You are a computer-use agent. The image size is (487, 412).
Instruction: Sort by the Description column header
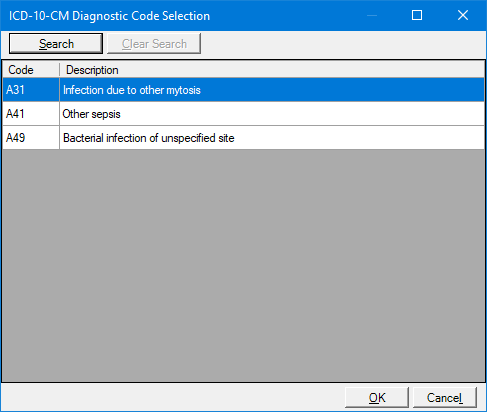pyautogui.click(x=272, y=70)
